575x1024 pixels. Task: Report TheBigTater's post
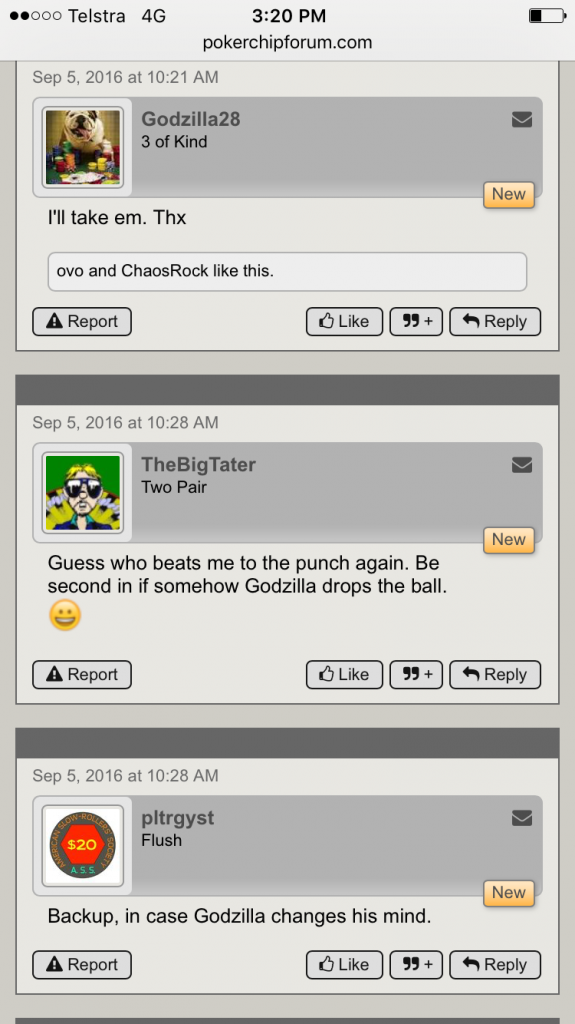click(82, 675)
